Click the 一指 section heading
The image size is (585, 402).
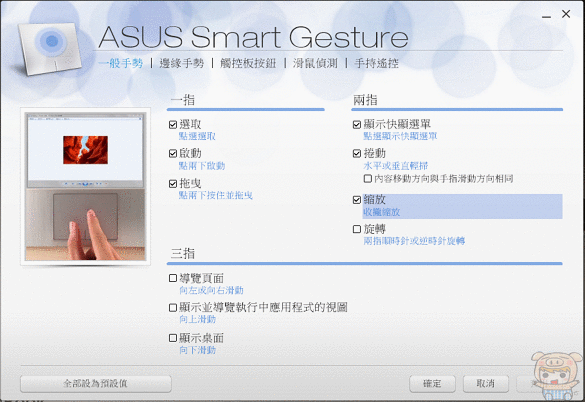pyautogui.click(x=182, y=100)
